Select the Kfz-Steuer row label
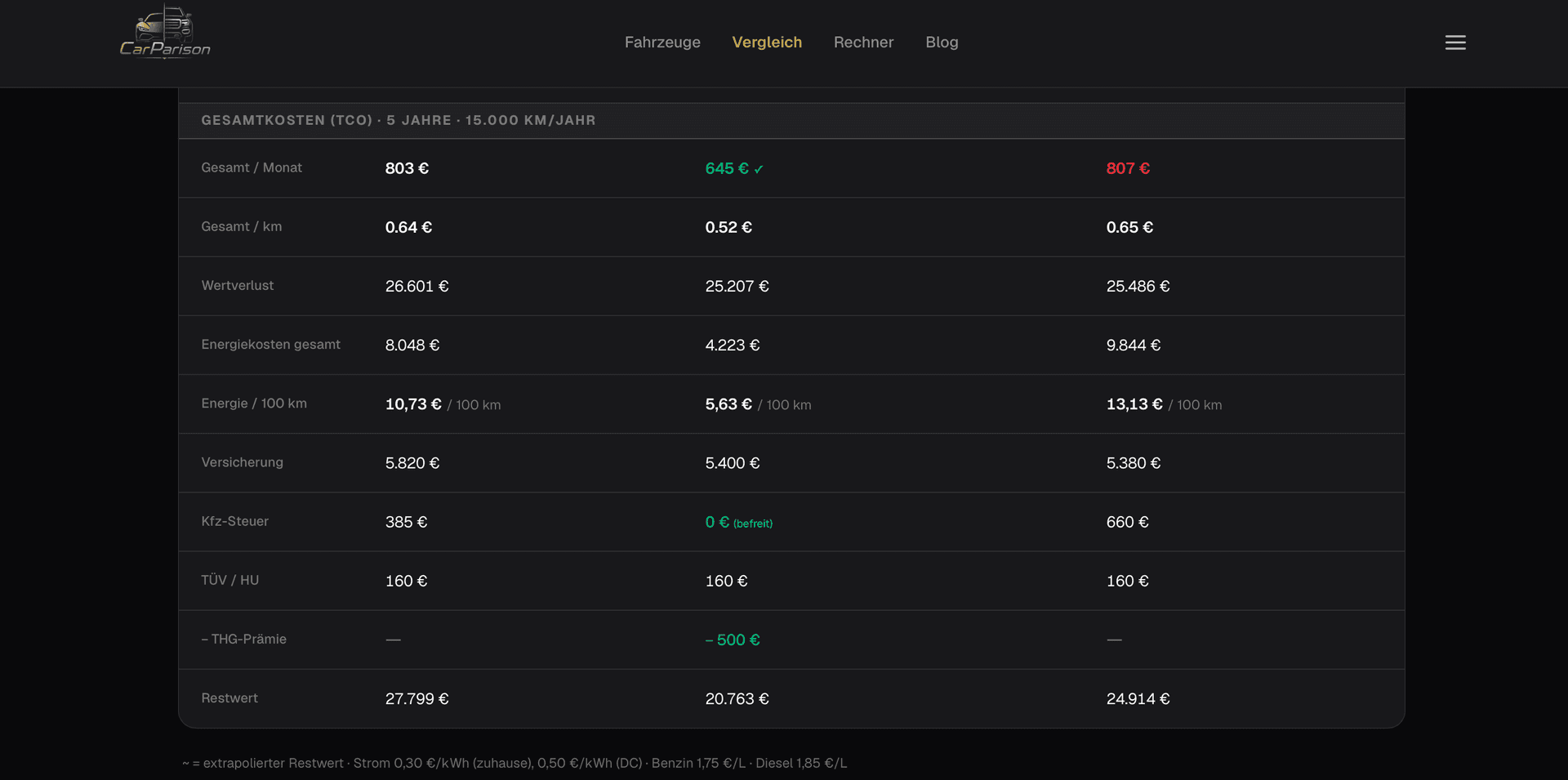1568x780 pixels. (234, 521)
